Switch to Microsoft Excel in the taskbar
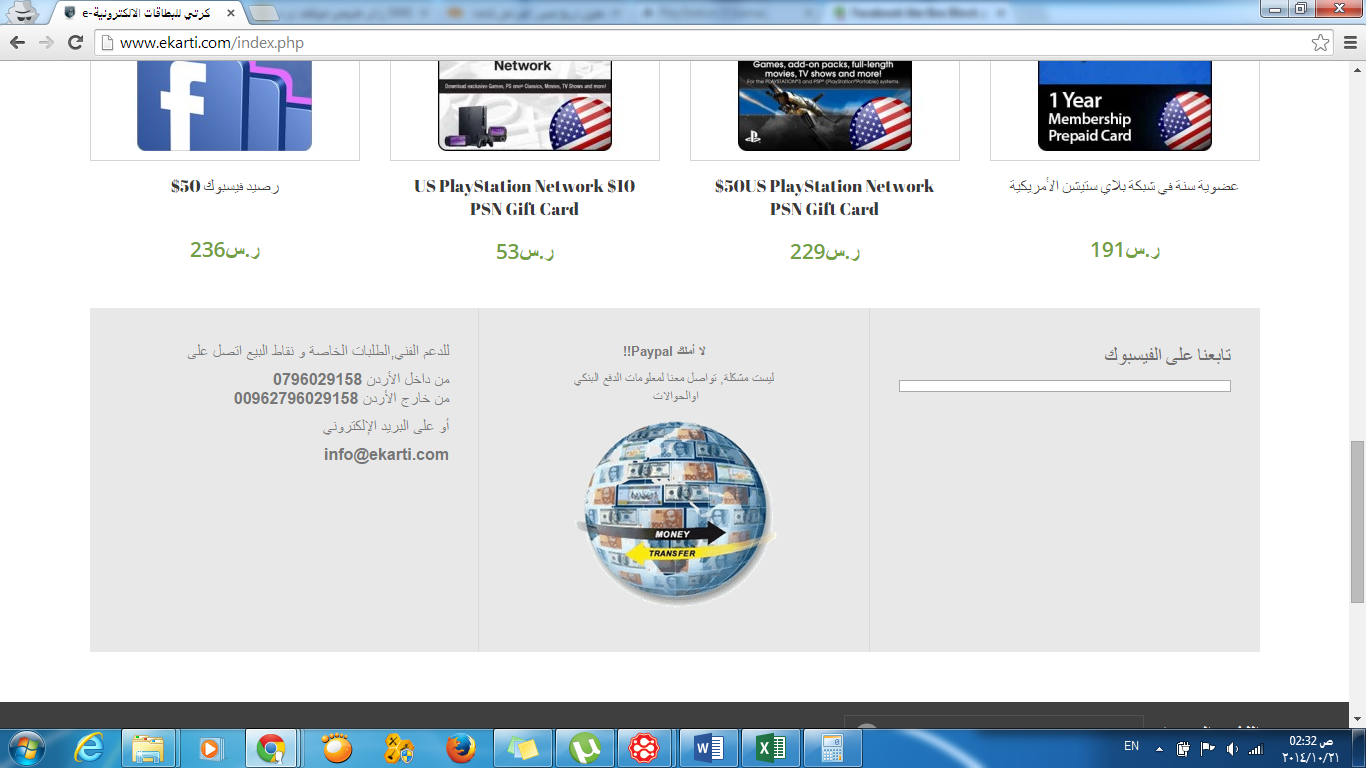1366x768 pixels. pos(771,748)
